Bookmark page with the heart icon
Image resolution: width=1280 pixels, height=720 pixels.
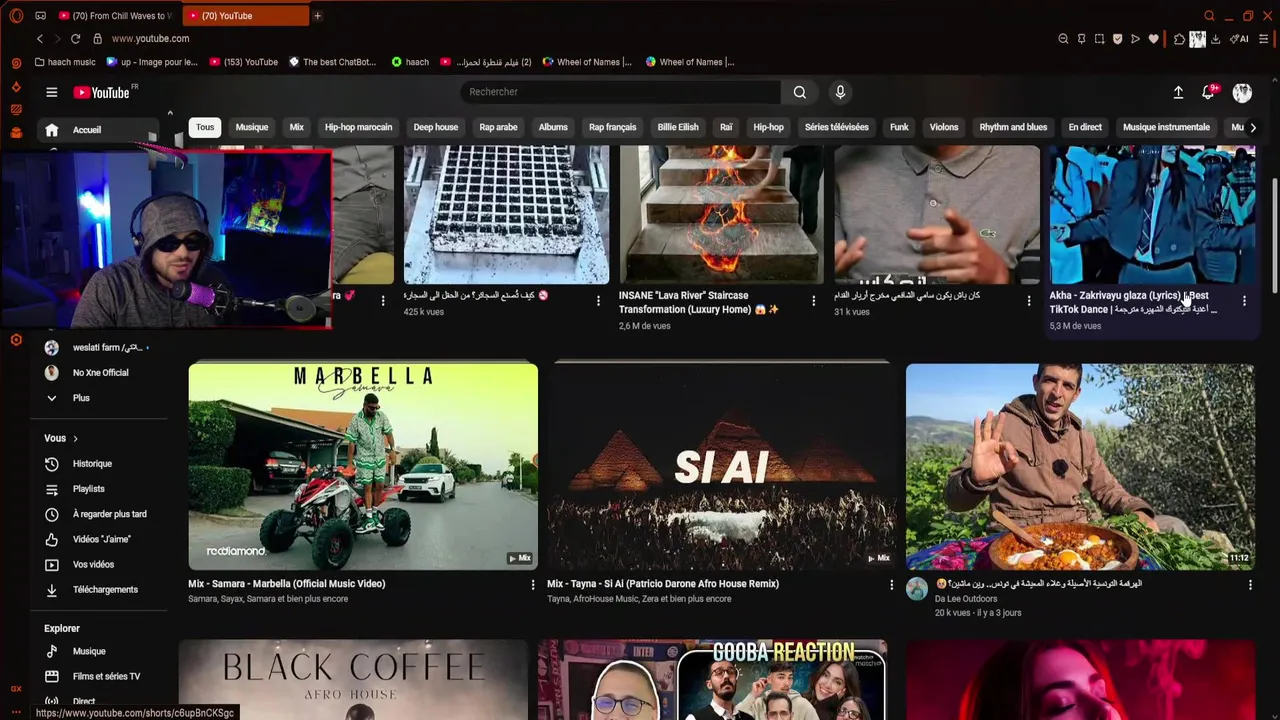1153,39
